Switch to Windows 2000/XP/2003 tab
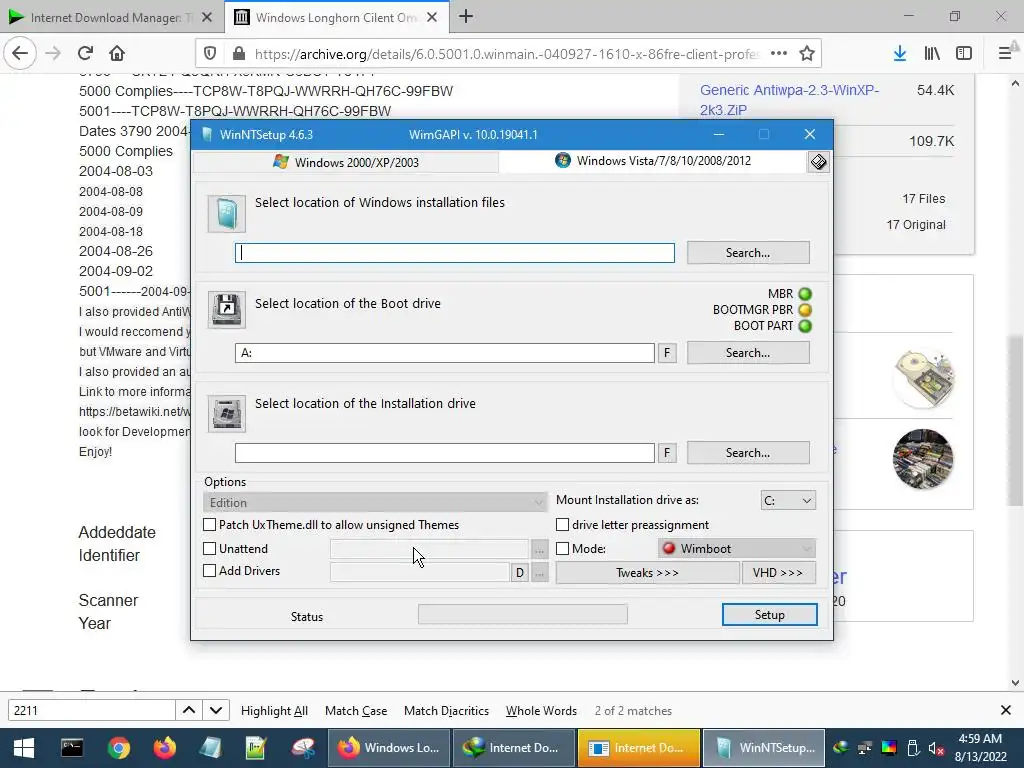Screen dimensions: 1024x768 (346, 163)
